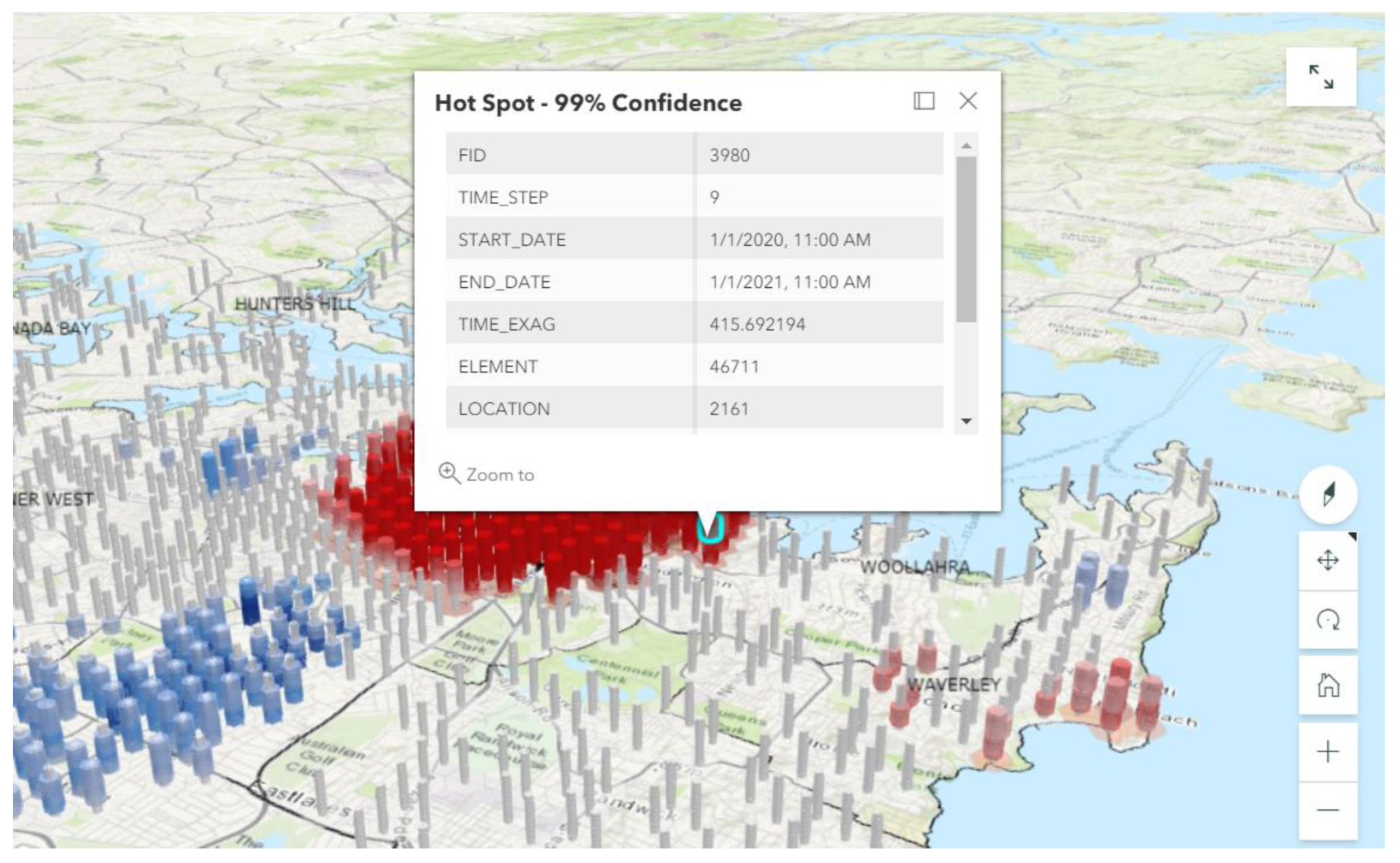
Task: Toggle the rotate navigation tool
Action: (1327, 620)
